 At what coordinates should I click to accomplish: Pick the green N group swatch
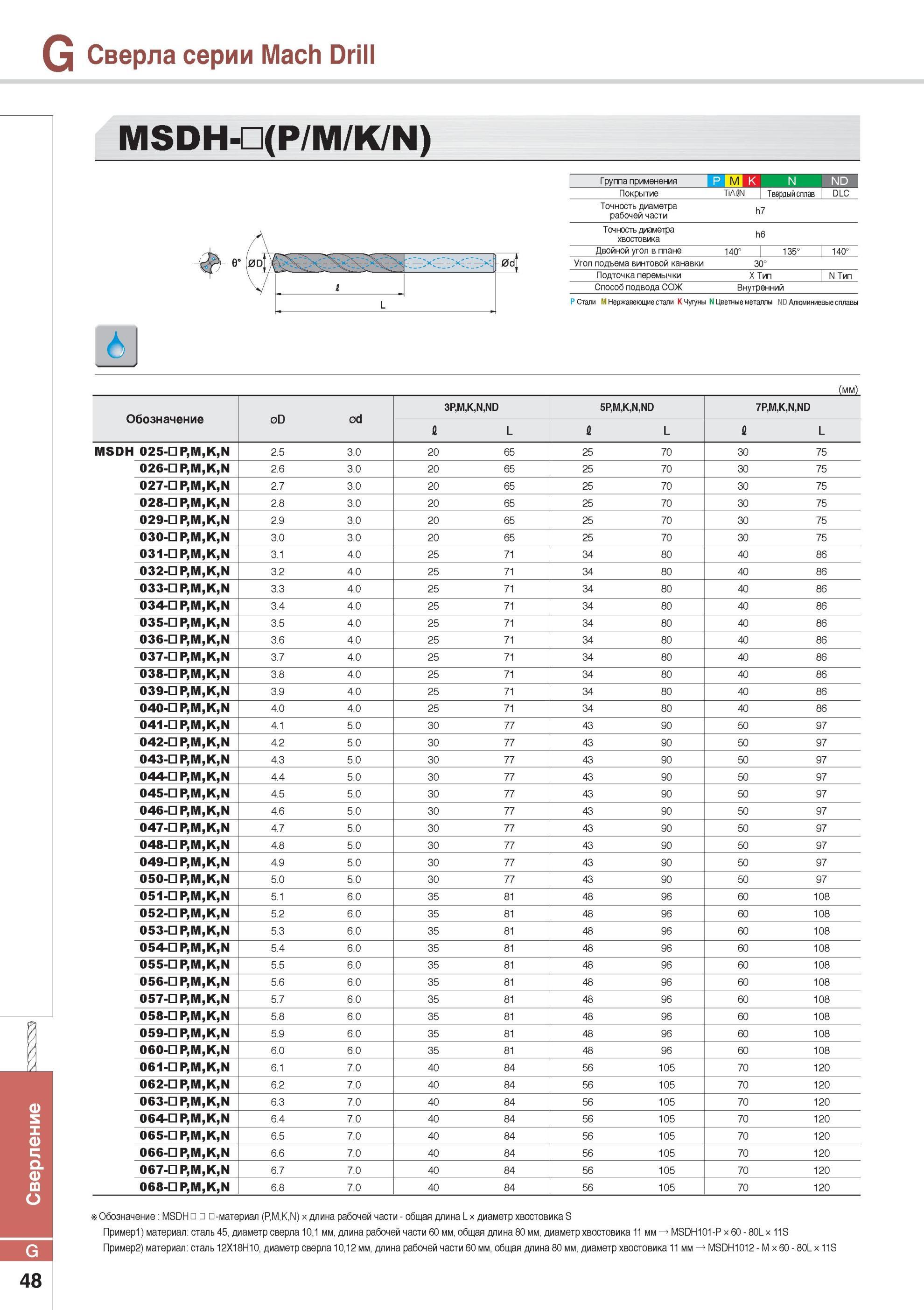pyautogui.click(x=791, y=181)
